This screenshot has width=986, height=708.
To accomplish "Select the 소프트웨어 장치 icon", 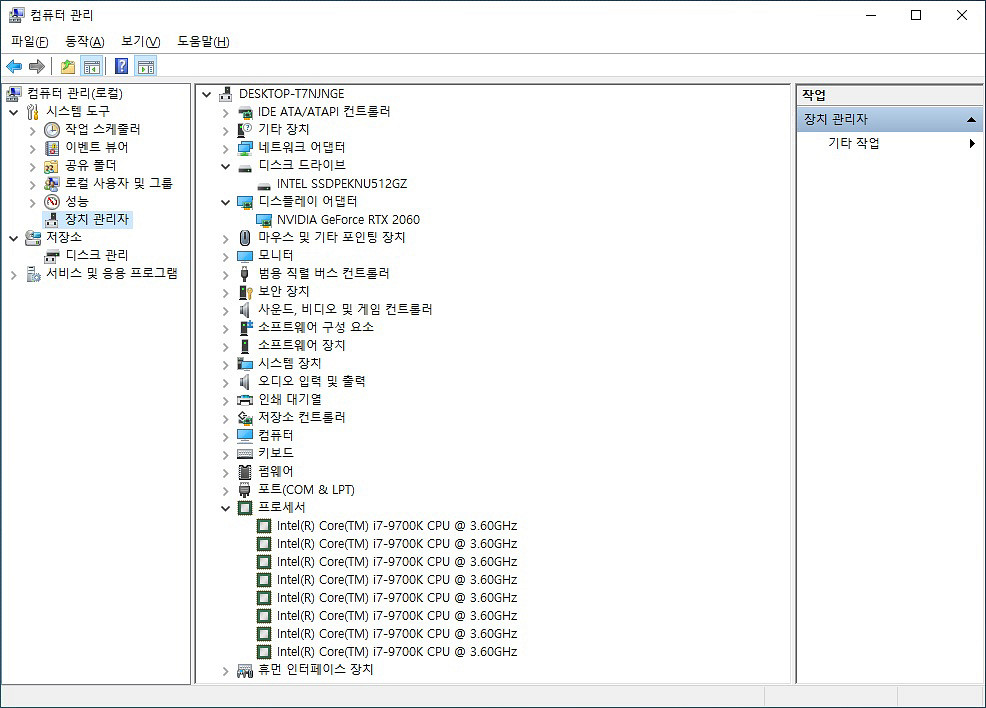I will click(245, 346).
